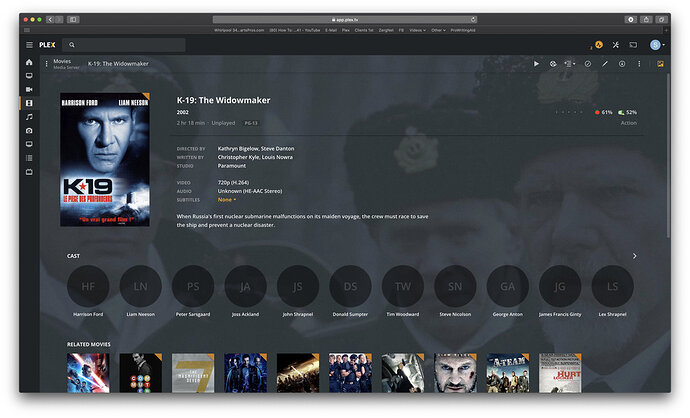This screenshot has width=690, height=418.
Task: Open director Steve Danton link
Action: pos(278,149)
